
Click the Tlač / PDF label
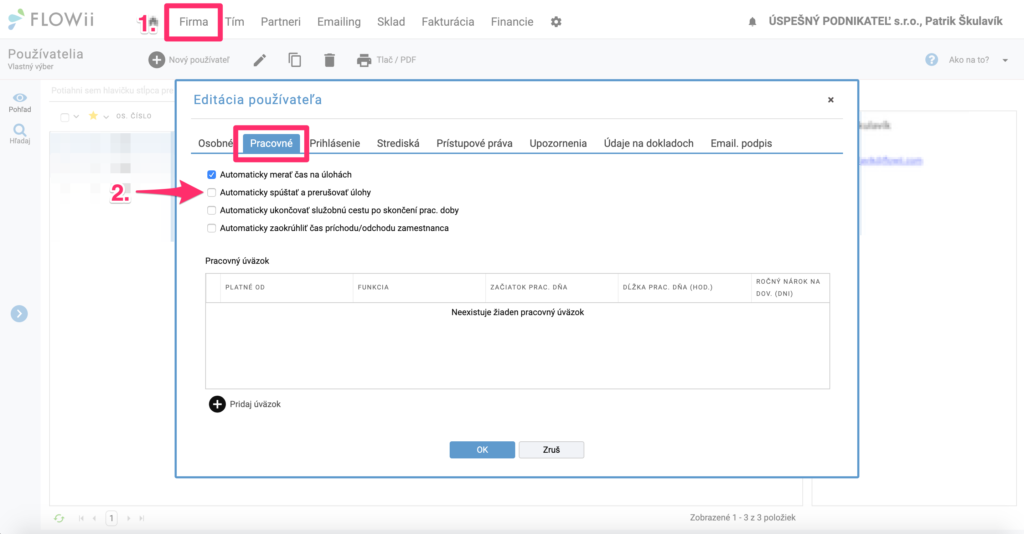pos(396,60)
